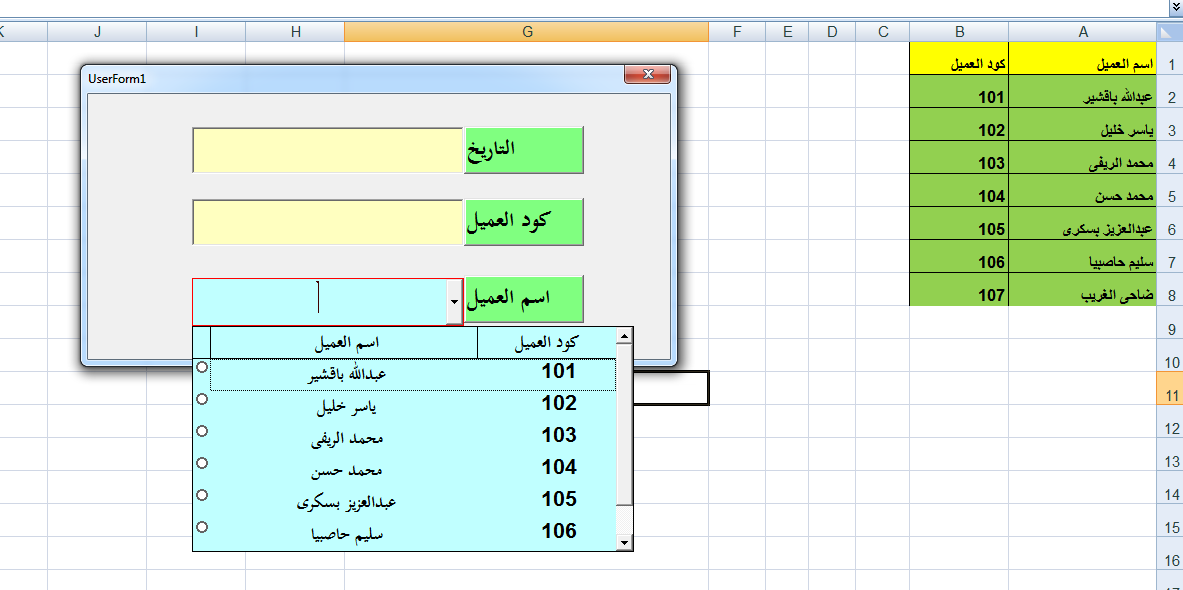This screenshot has height=590, width=1183.
Task: Click the green اسم العميل form label
Action: coord(524,300)
